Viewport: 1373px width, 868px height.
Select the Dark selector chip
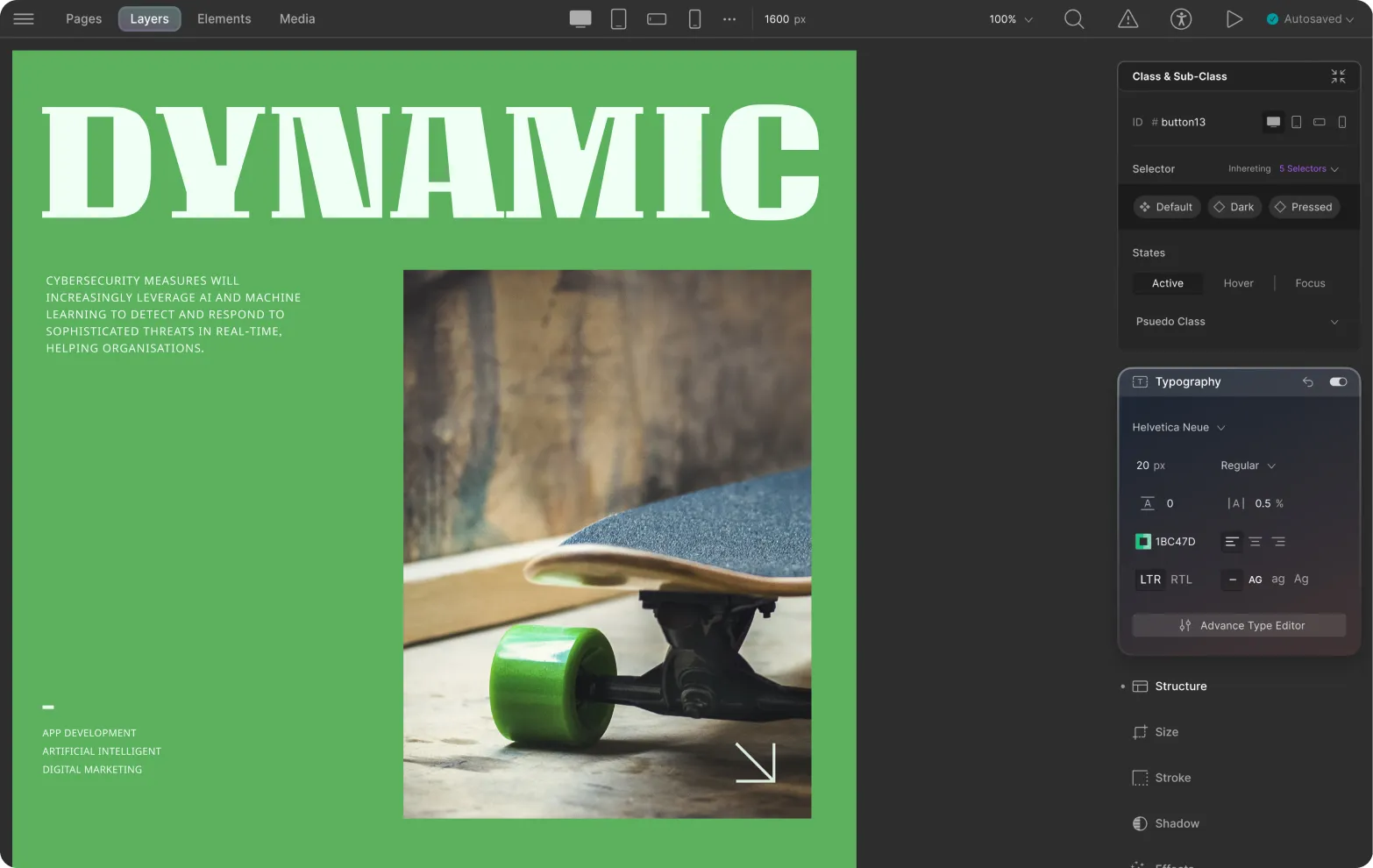click(x=1234, y=207)
